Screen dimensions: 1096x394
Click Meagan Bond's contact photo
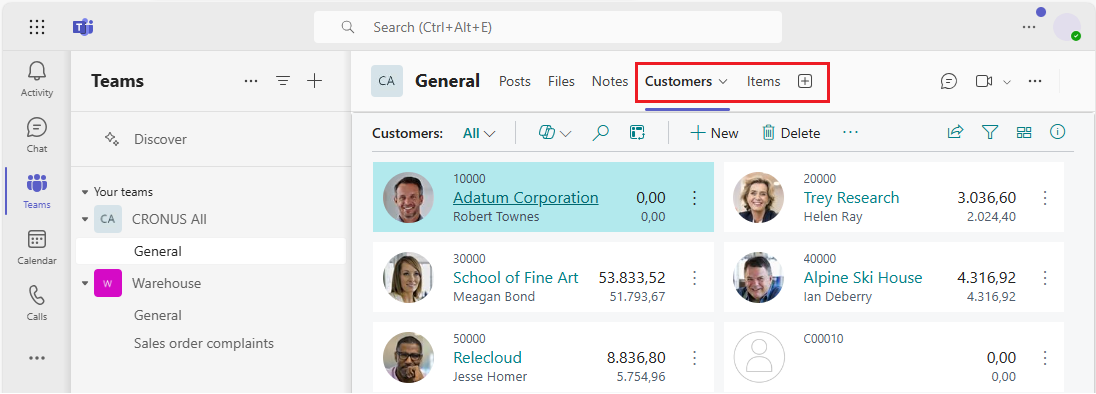pos(409,277)
